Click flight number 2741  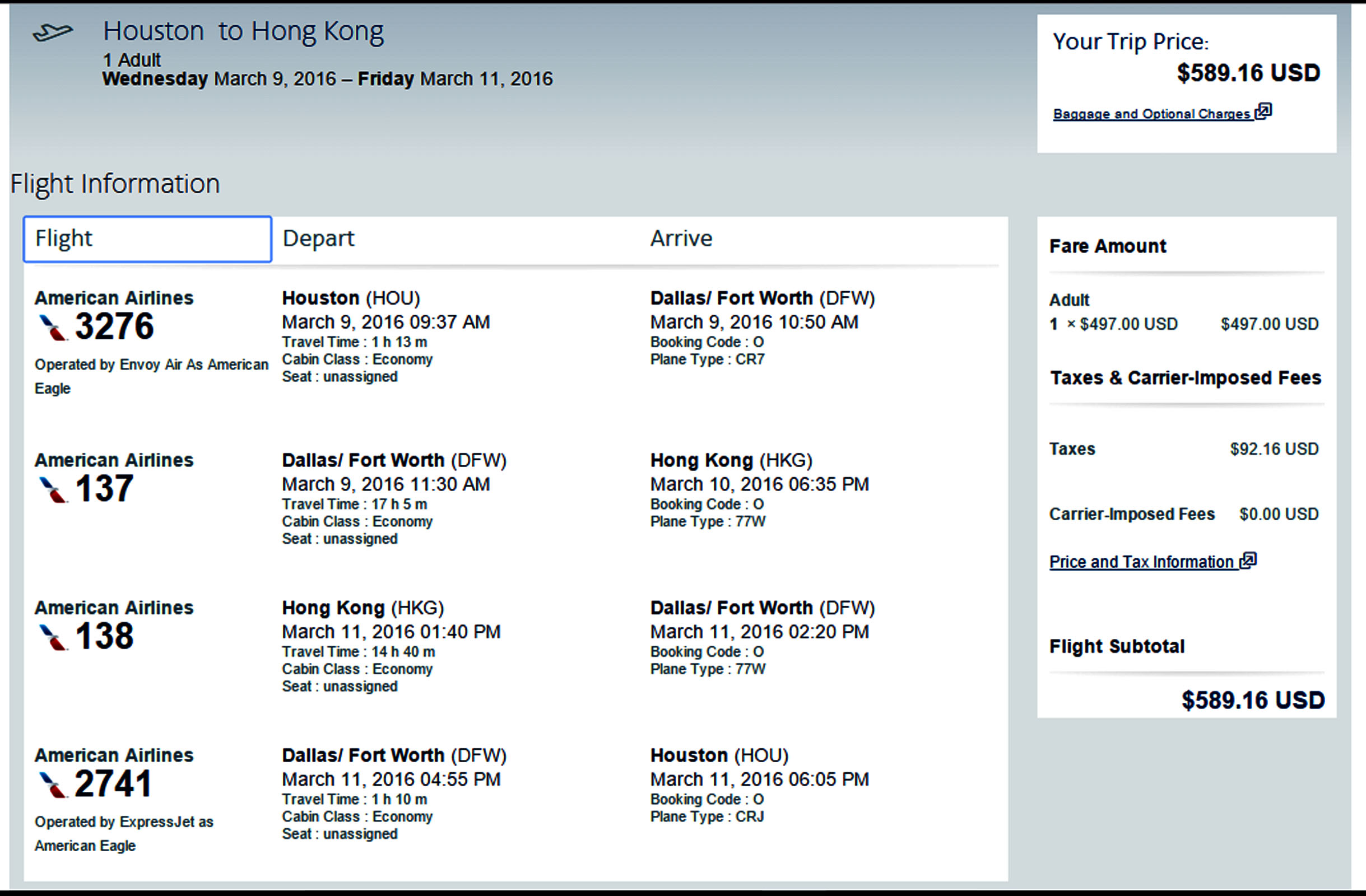click(113, 784)
